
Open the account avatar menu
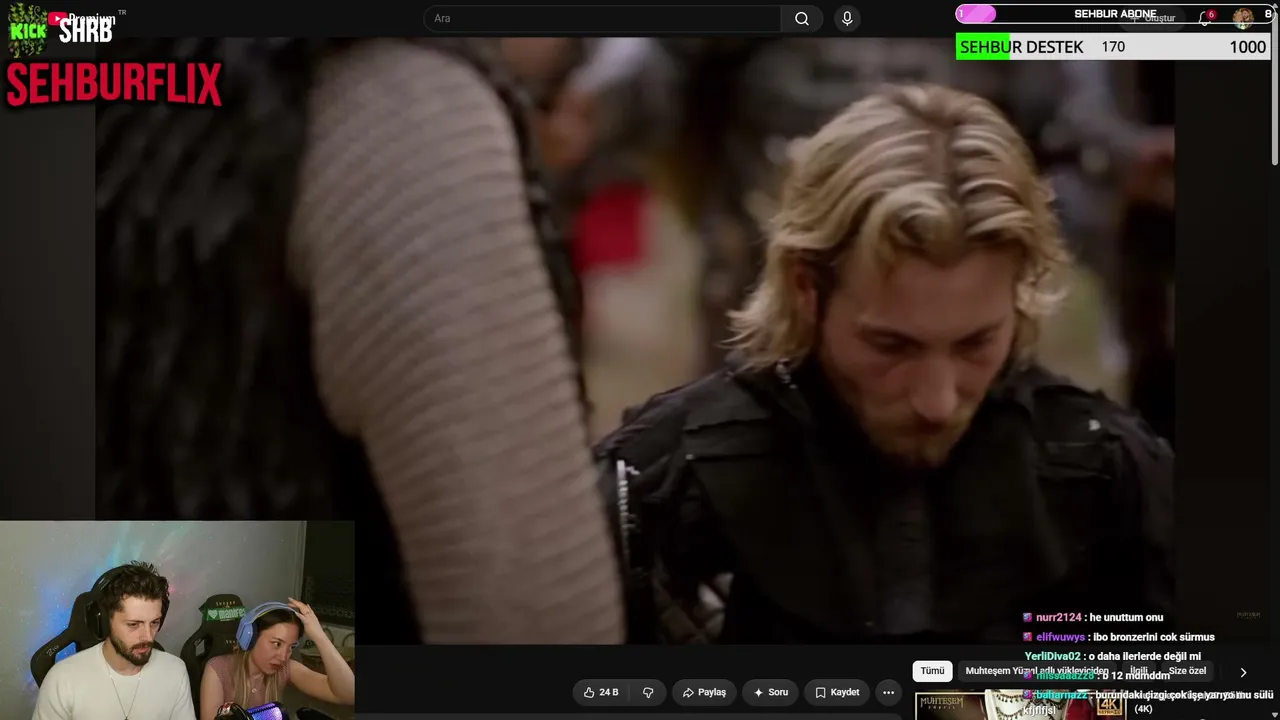1243,17
